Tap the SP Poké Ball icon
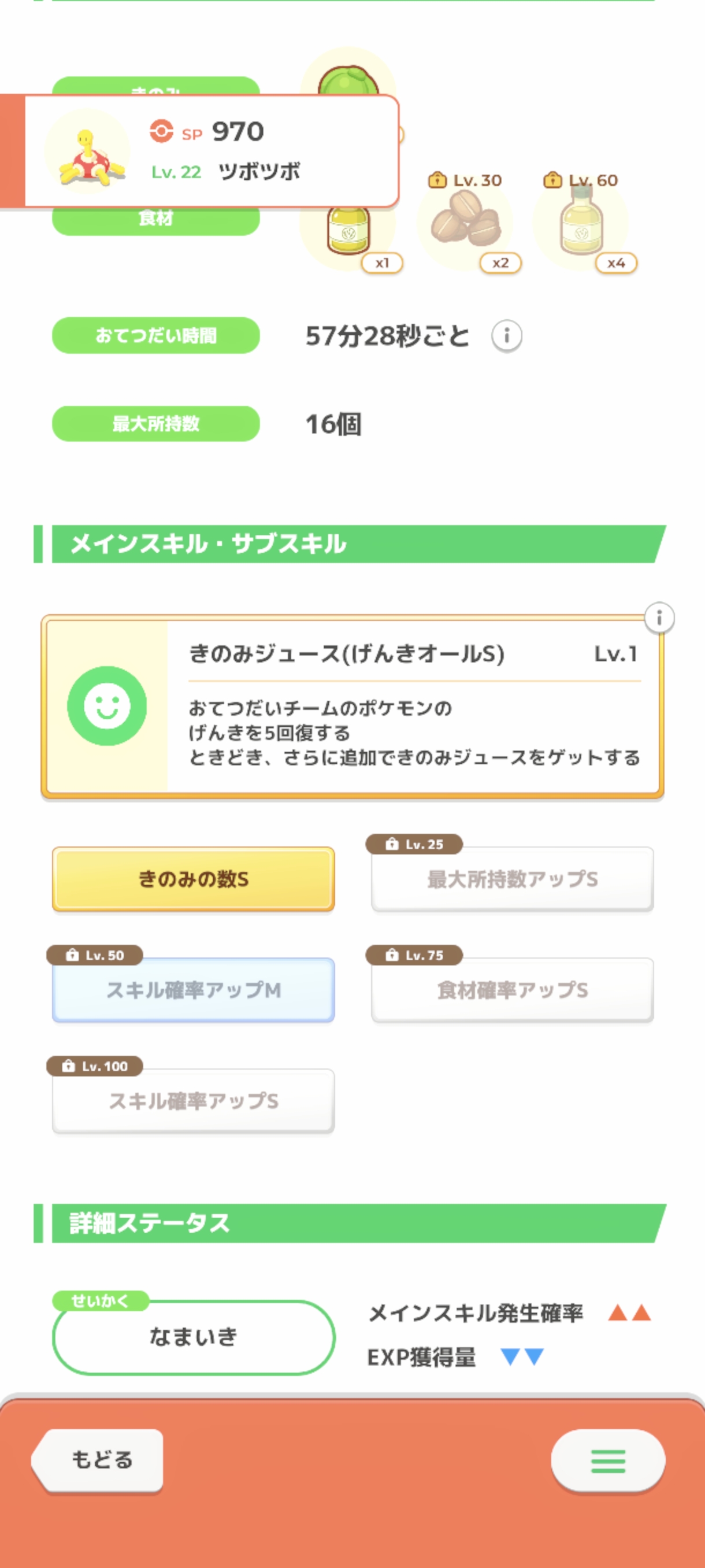Image resolution: width=705 pixels, height=1568 pixels. [x=161, y=131]
